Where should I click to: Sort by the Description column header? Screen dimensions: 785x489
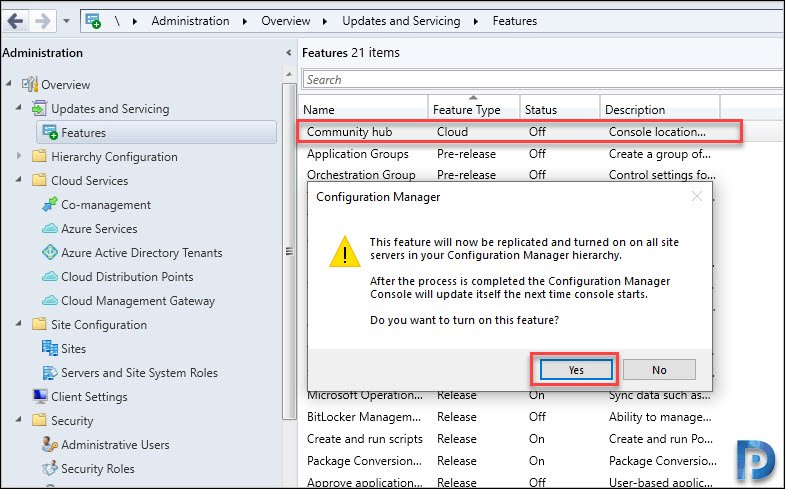coord(660,110)
